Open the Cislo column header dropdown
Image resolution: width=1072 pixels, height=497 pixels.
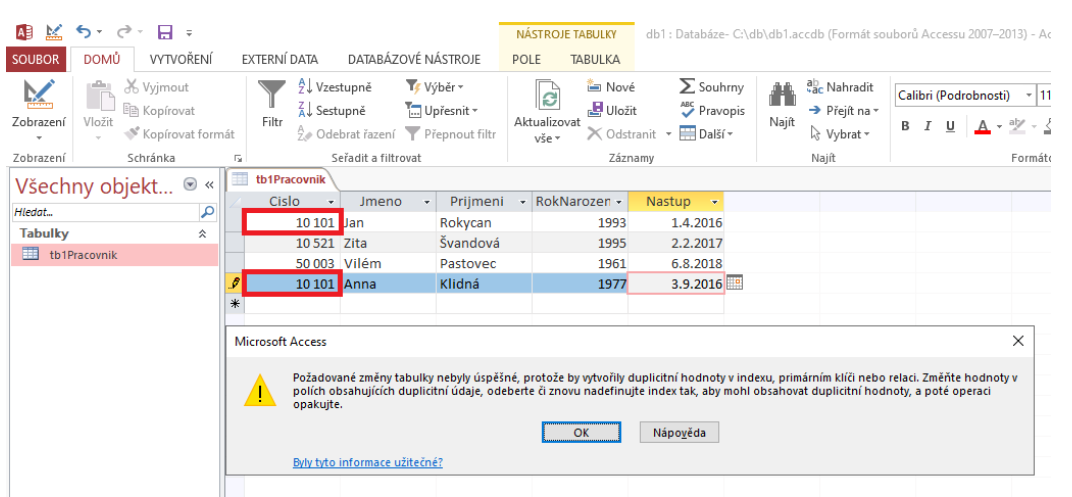(332, 202)
